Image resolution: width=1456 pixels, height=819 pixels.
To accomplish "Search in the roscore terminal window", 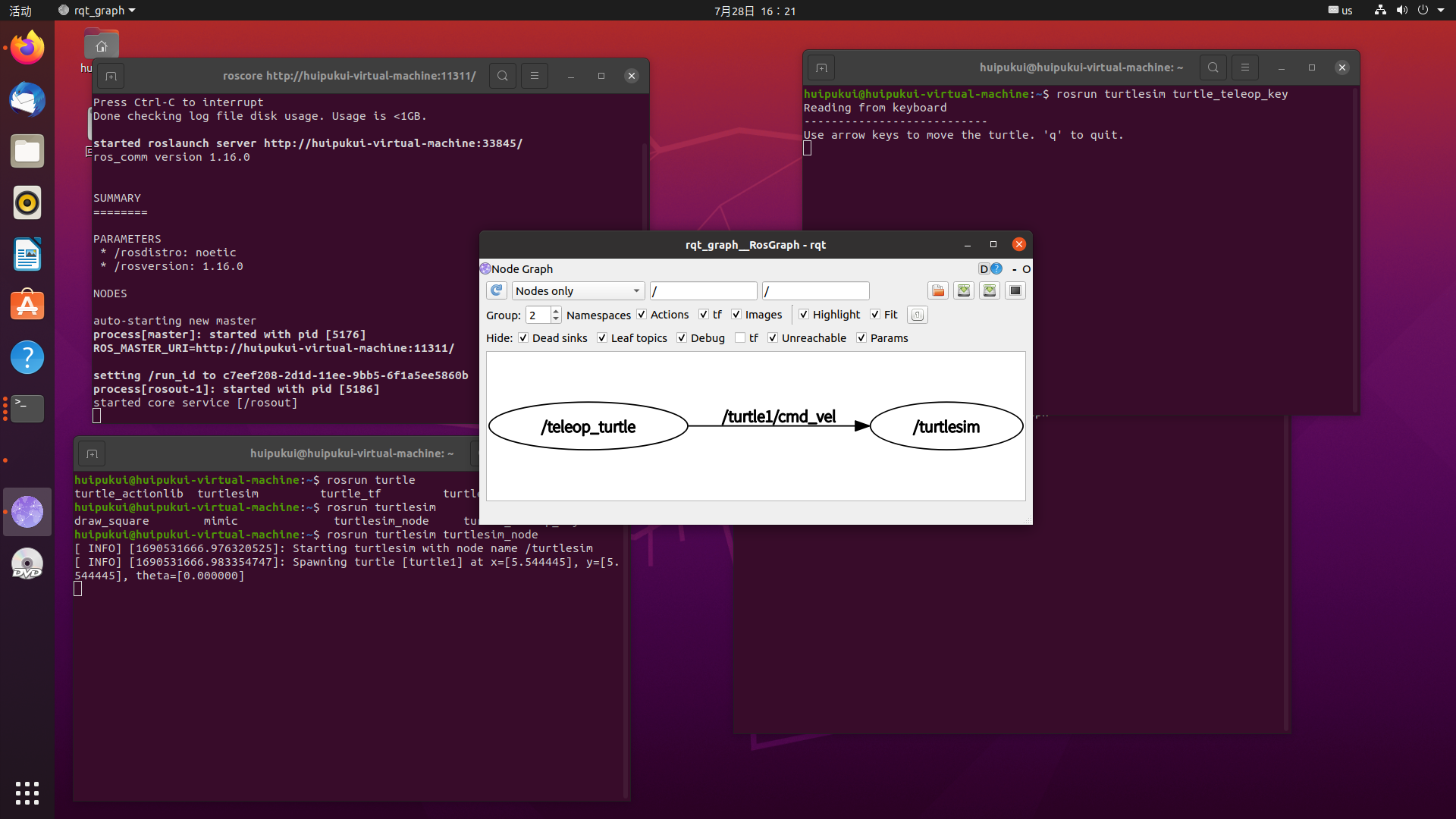I will tap(503, 76).
